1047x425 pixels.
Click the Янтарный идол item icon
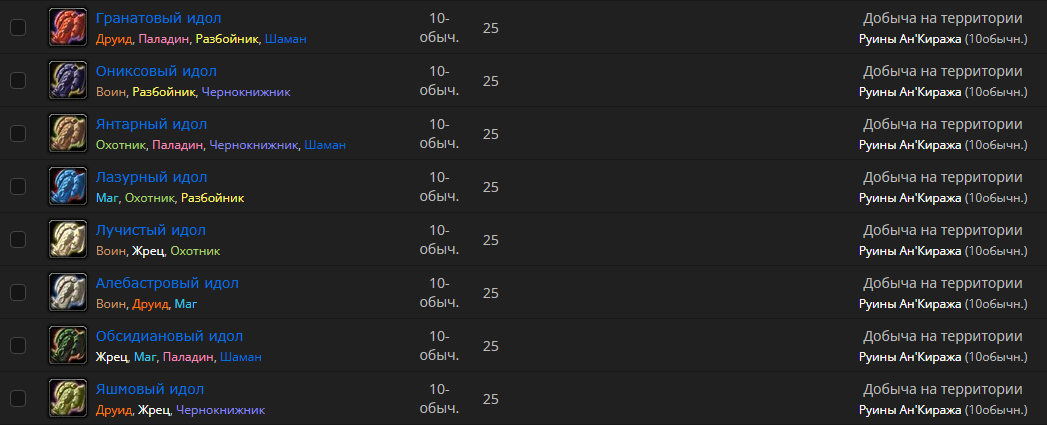click(x=68, y=134)
